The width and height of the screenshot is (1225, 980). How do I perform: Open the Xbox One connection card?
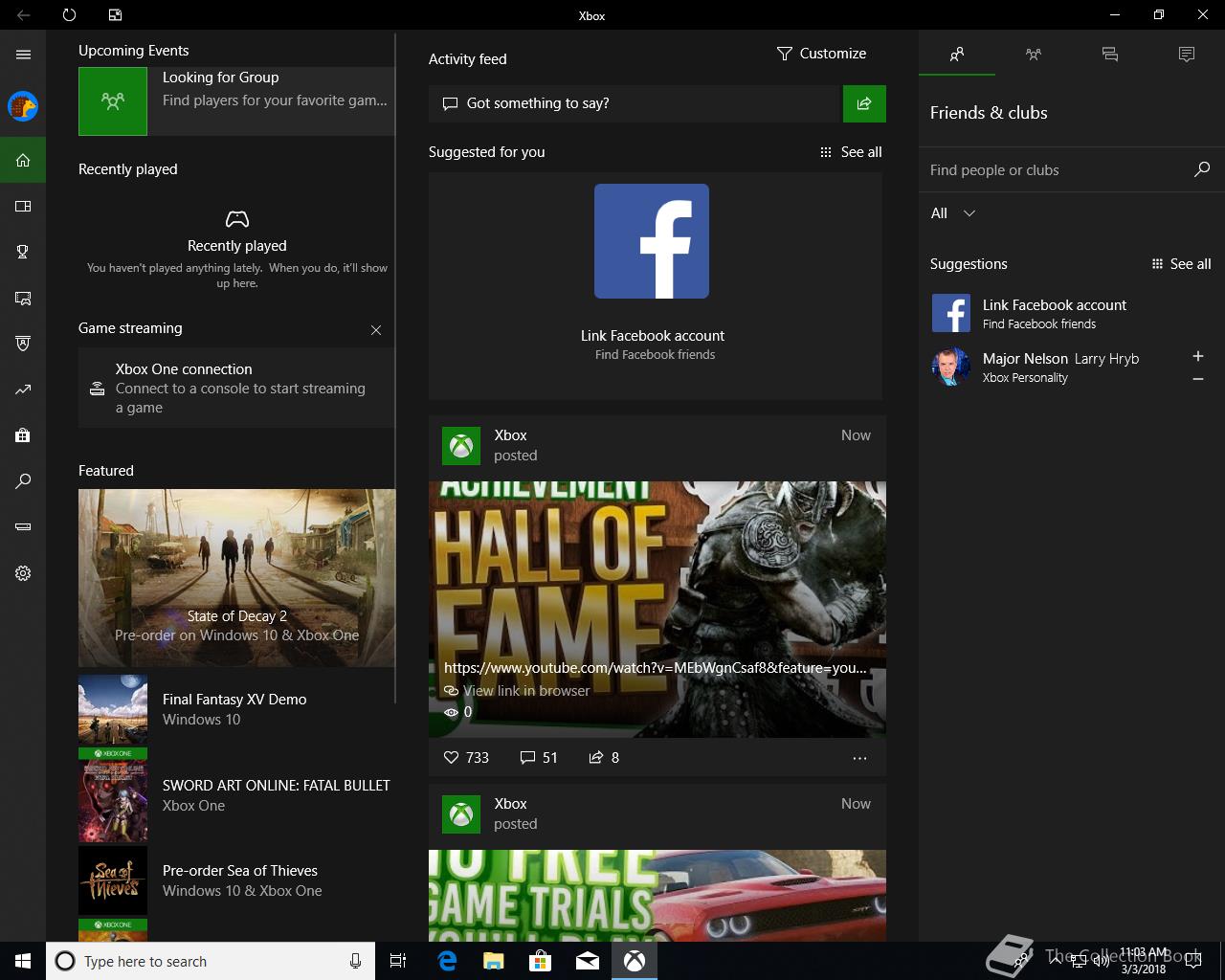236,388
